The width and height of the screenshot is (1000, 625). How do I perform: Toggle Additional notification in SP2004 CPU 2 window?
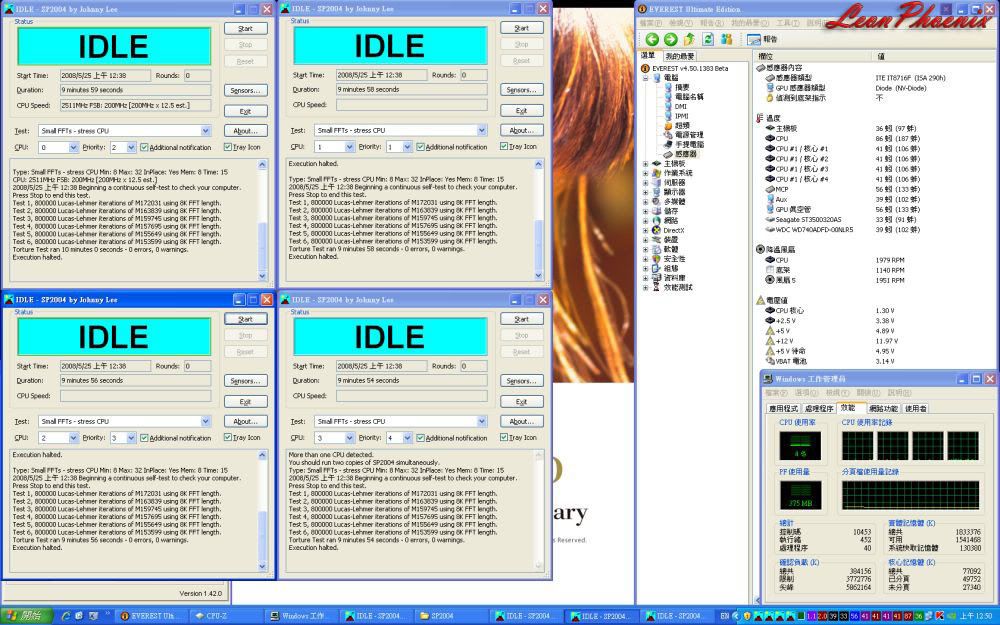pyautogui.click(x=144, y=438)
